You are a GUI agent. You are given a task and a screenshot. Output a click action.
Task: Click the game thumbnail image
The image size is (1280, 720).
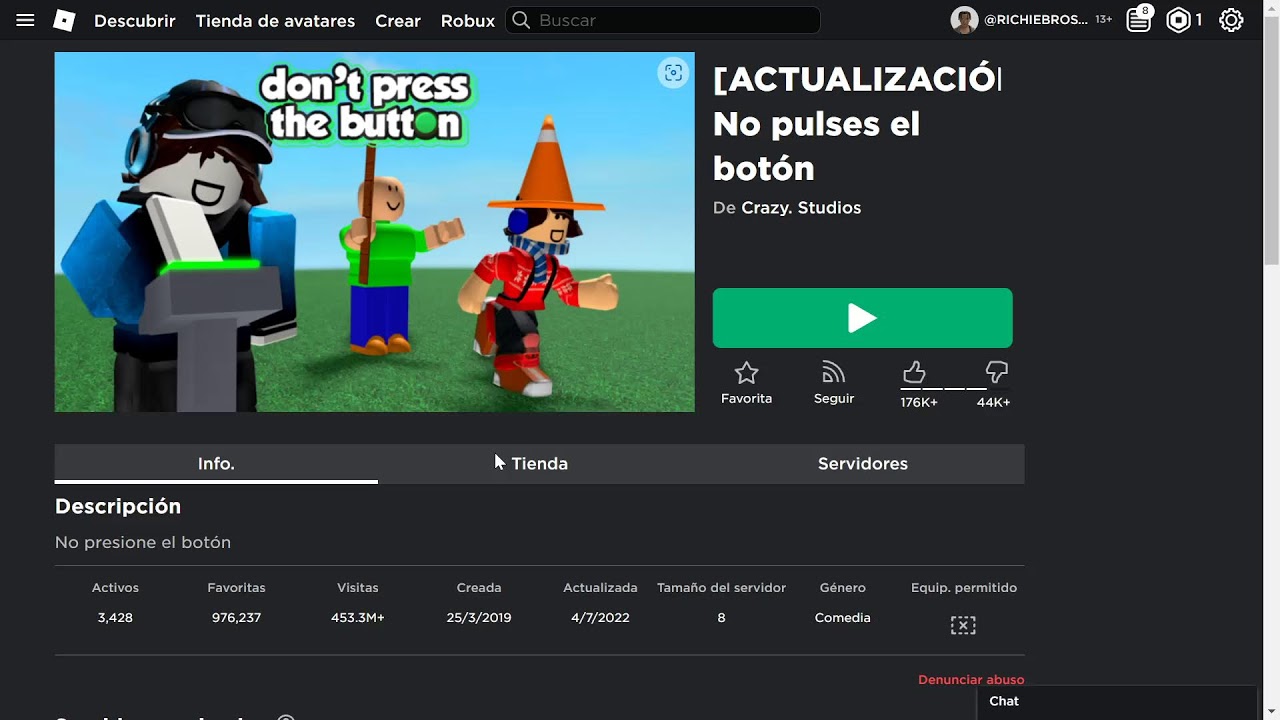point(374,232)
